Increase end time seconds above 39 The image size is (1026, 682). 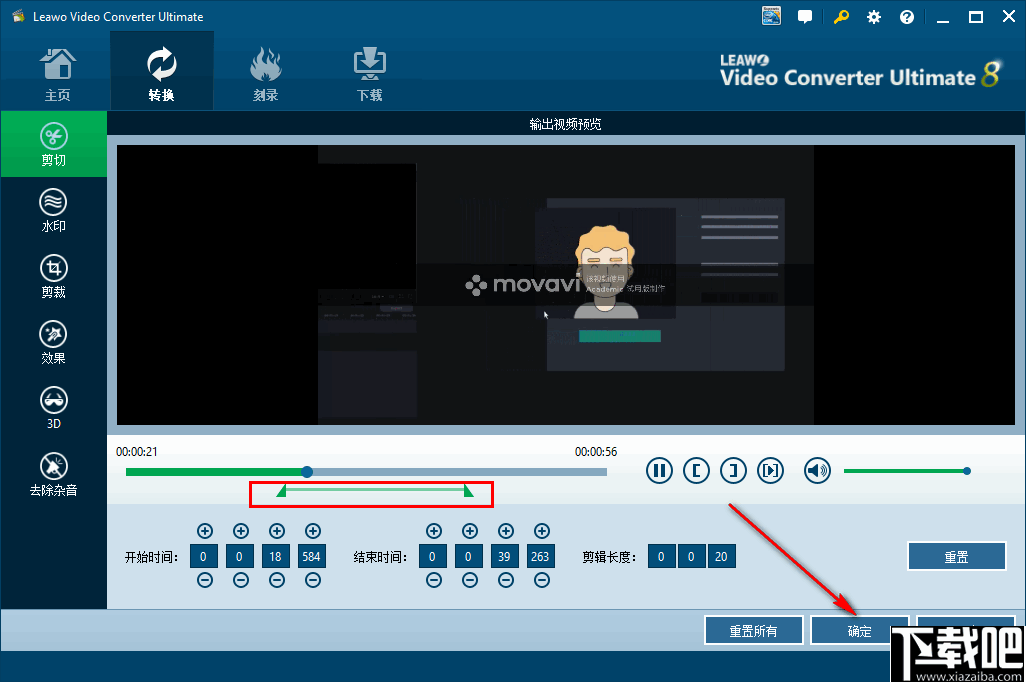coord(506,531)
